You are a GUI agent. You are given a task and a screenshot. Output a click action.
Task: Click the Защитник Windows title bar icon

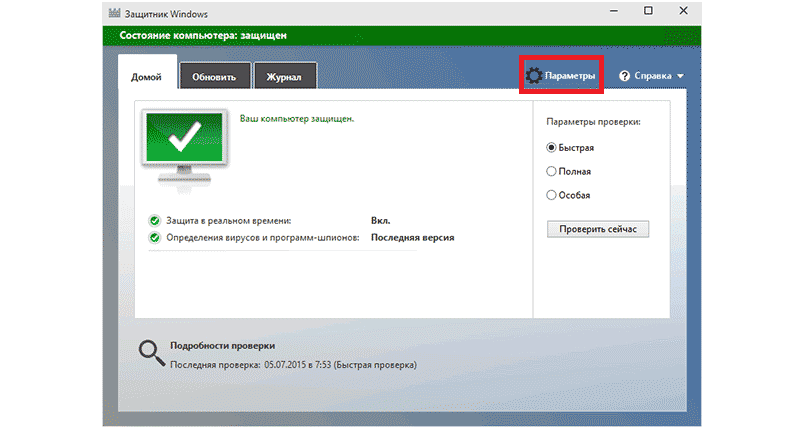pyautogui.click(x=114, y=13)
